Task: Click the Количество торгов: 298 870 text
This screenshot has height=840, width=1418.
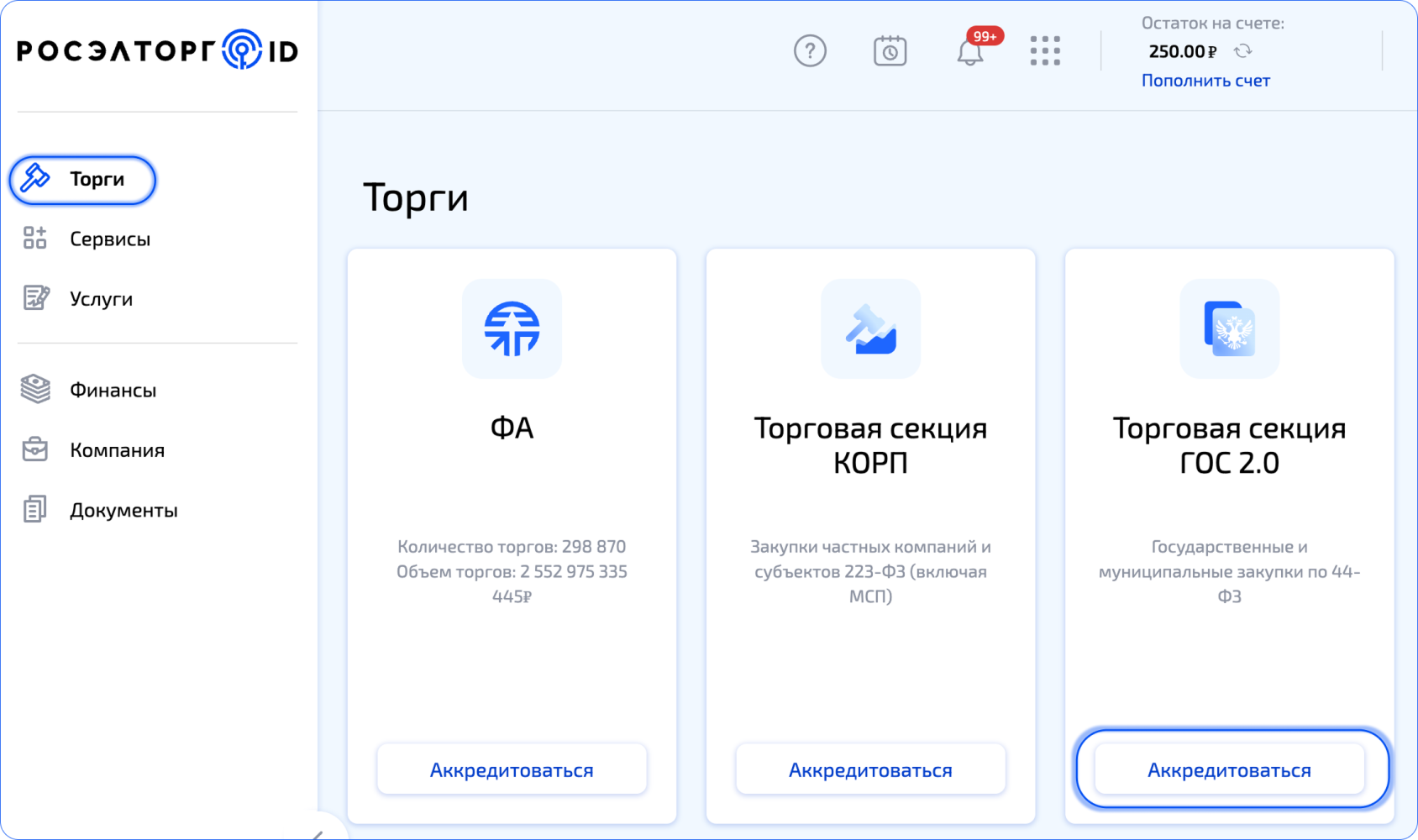Action: (x=512, y=547)
